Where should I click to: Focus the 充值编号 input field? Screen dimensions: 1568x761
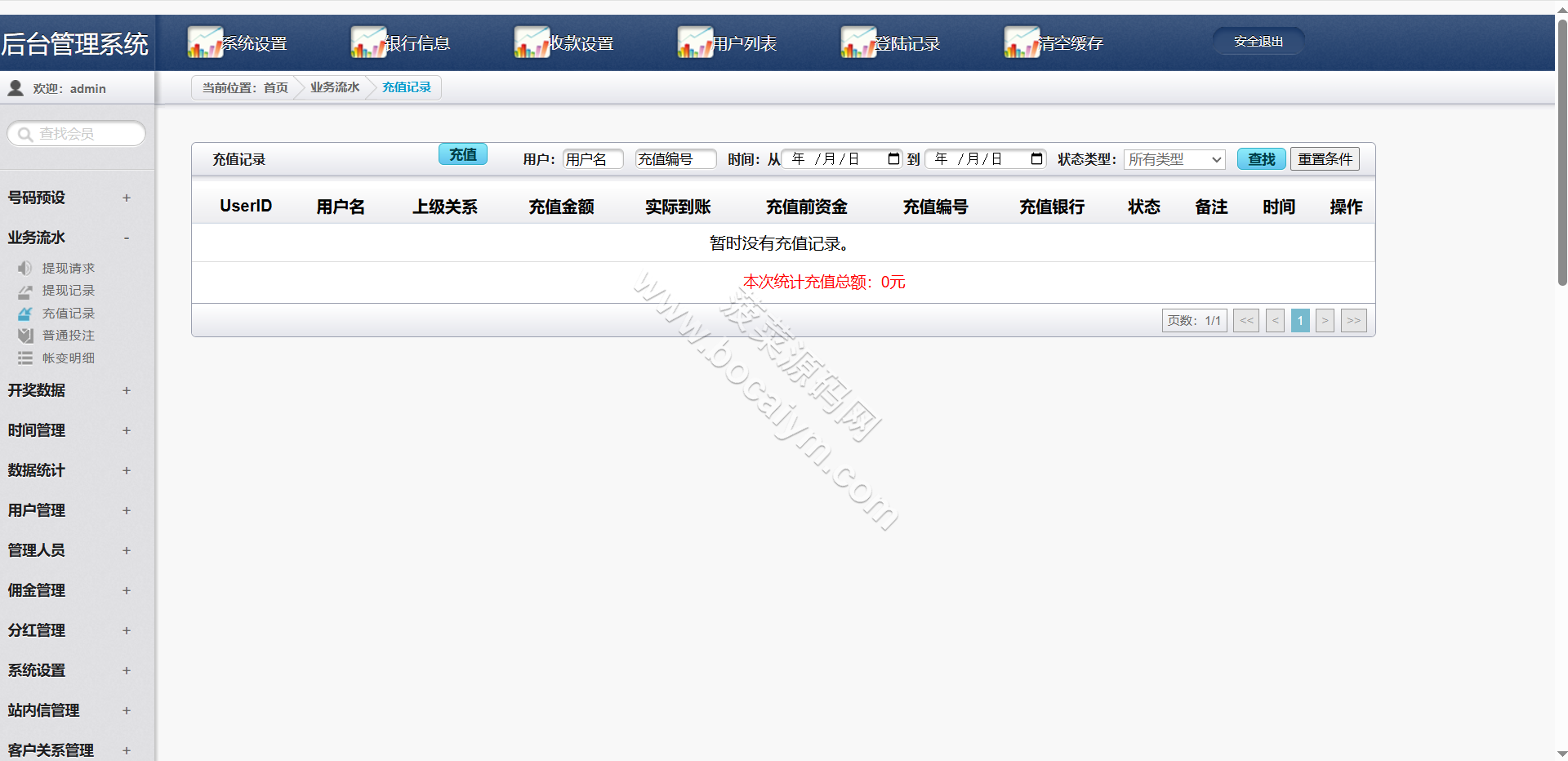click(675, 159)
